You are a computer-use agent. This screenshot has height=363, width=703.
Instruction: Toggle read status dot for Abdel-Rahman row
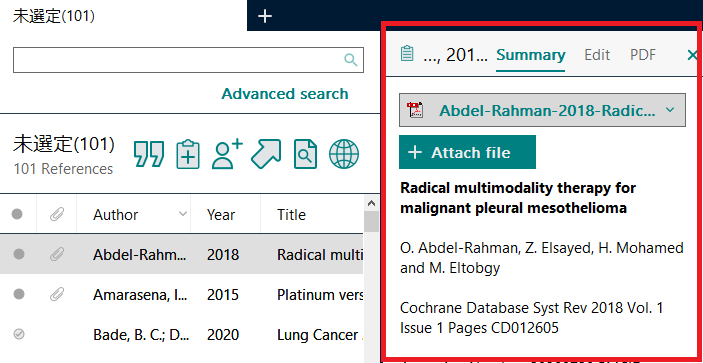[x=19, y=254]
